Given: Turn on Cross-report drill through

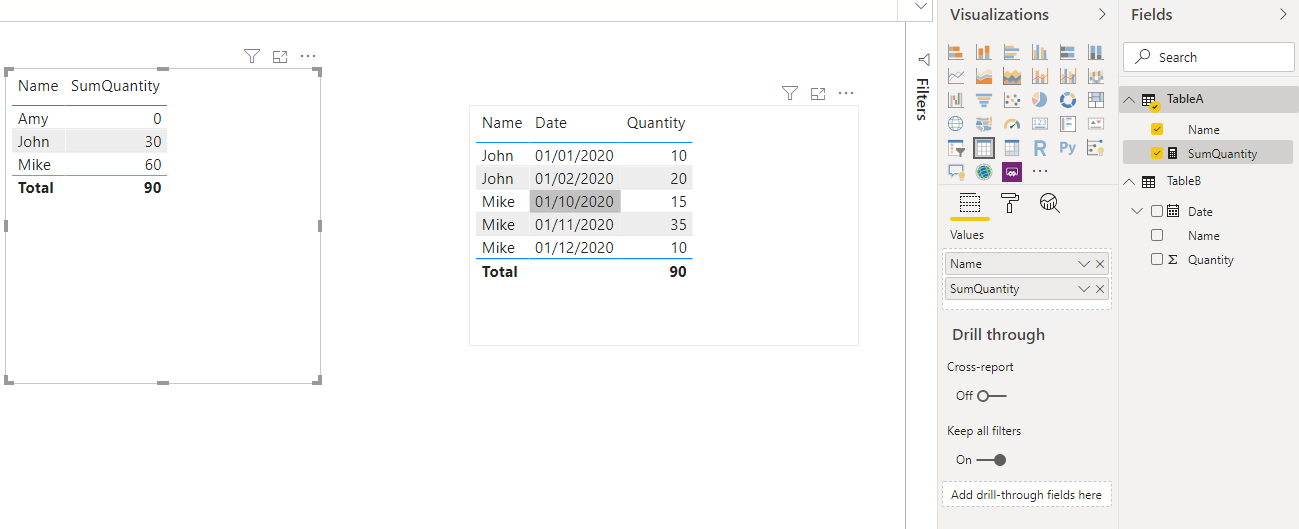Looking at the screenshot, I should [991, 396].
